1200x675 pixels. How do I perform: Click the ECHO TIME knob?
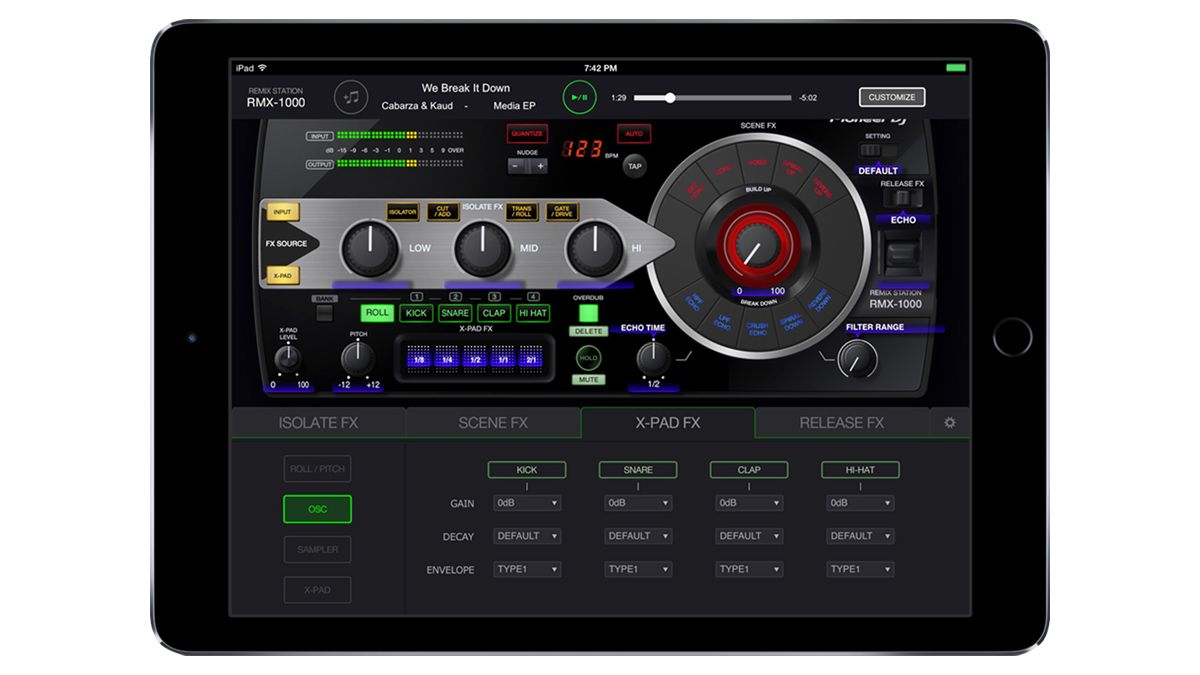pyautogui.click(x=653, y=357)
